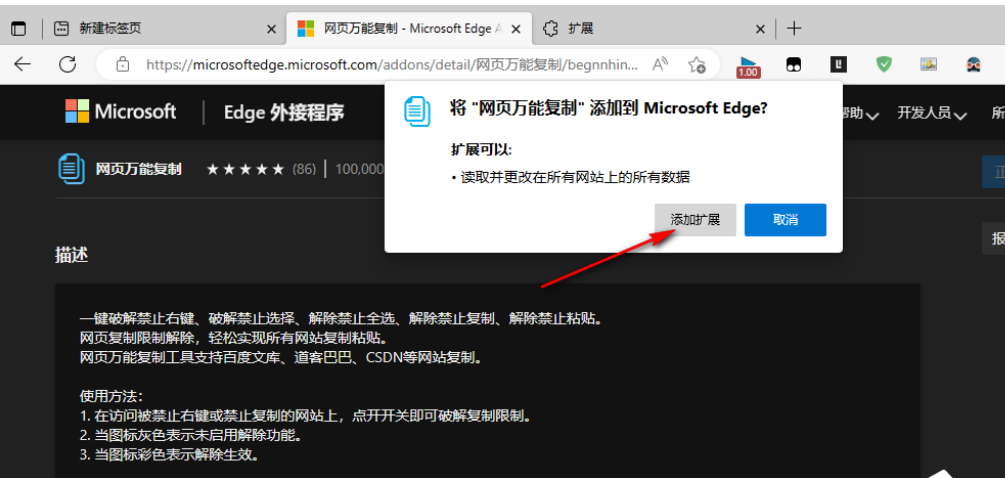
Task: Switch to the 新建标签页 tab
Action: pyautogui.click(x=110, y=28)
